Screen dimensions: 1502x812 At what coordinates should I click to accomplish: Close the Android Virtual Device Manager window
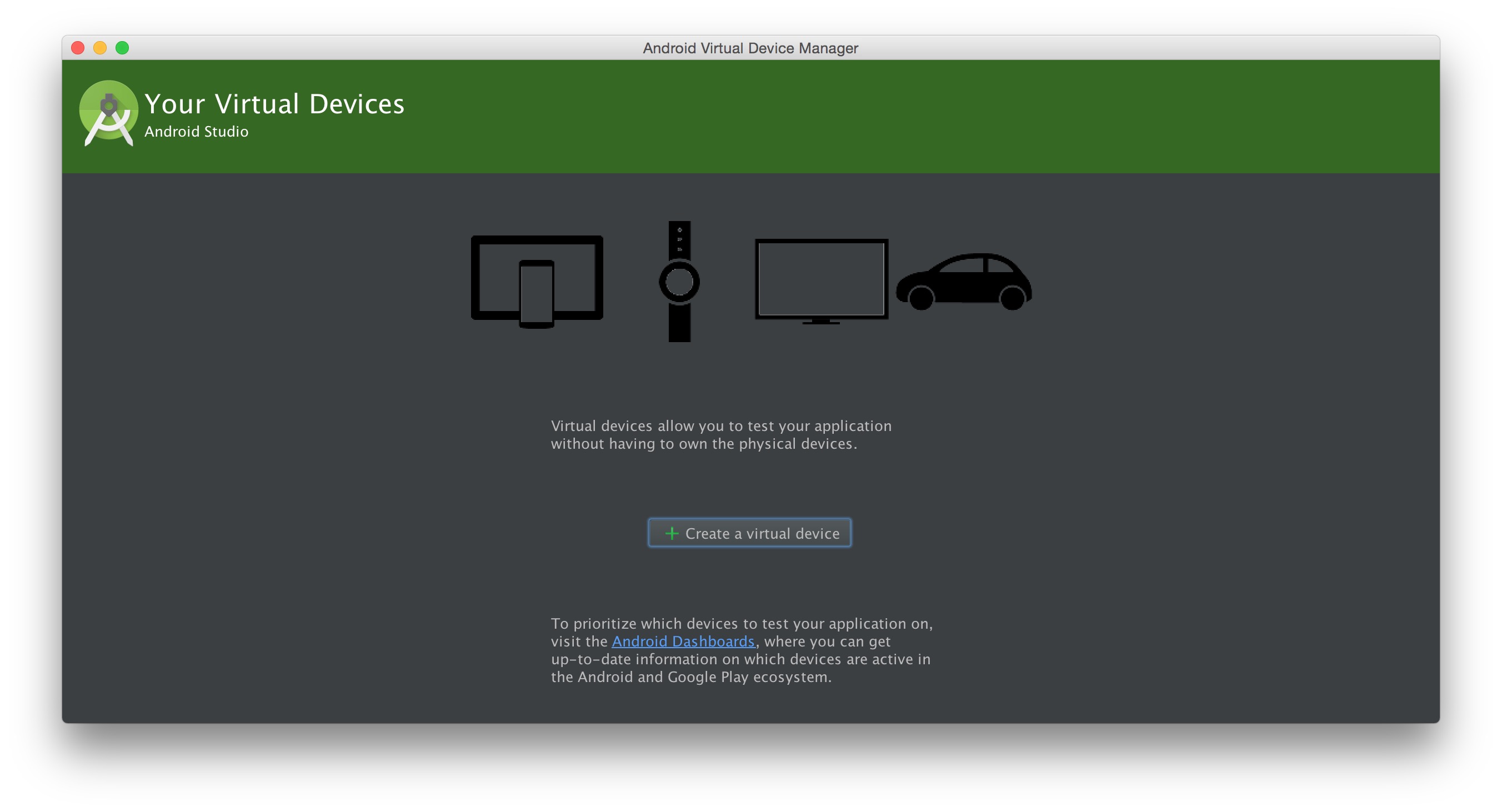click(x=78, y=48)
